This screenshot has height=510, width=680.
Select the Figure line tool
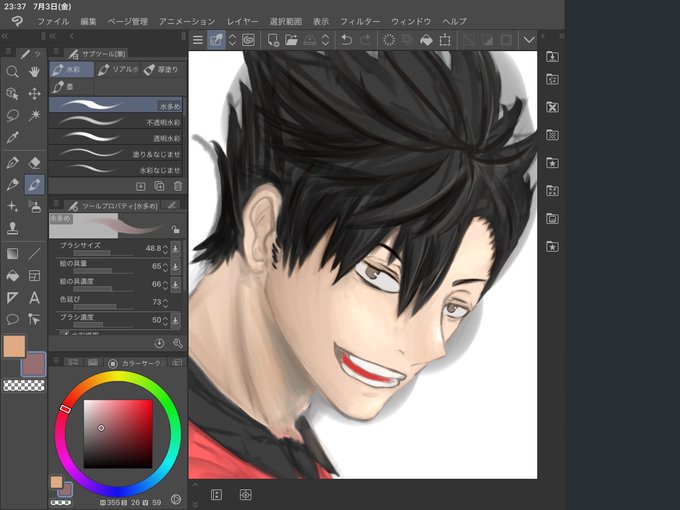[34, 254]
